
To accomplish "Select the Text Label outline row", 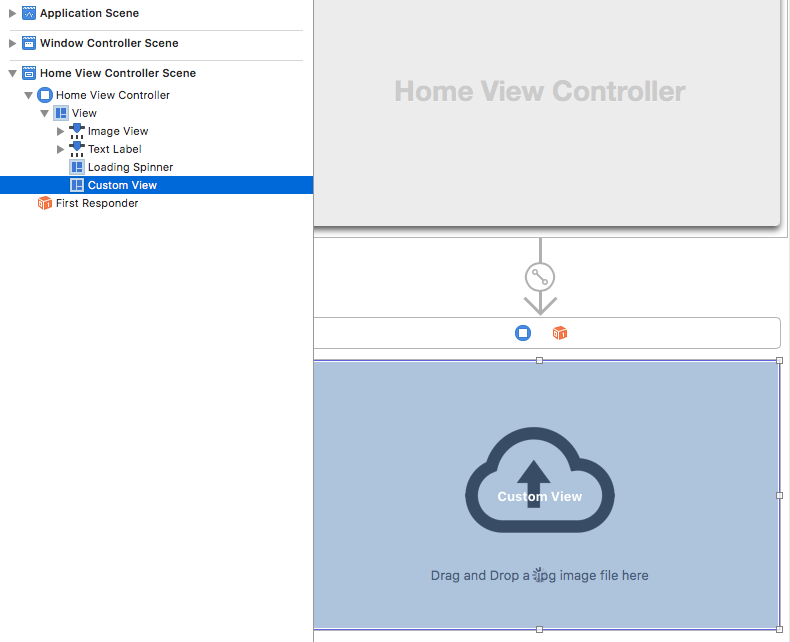I will pos(114,149).
